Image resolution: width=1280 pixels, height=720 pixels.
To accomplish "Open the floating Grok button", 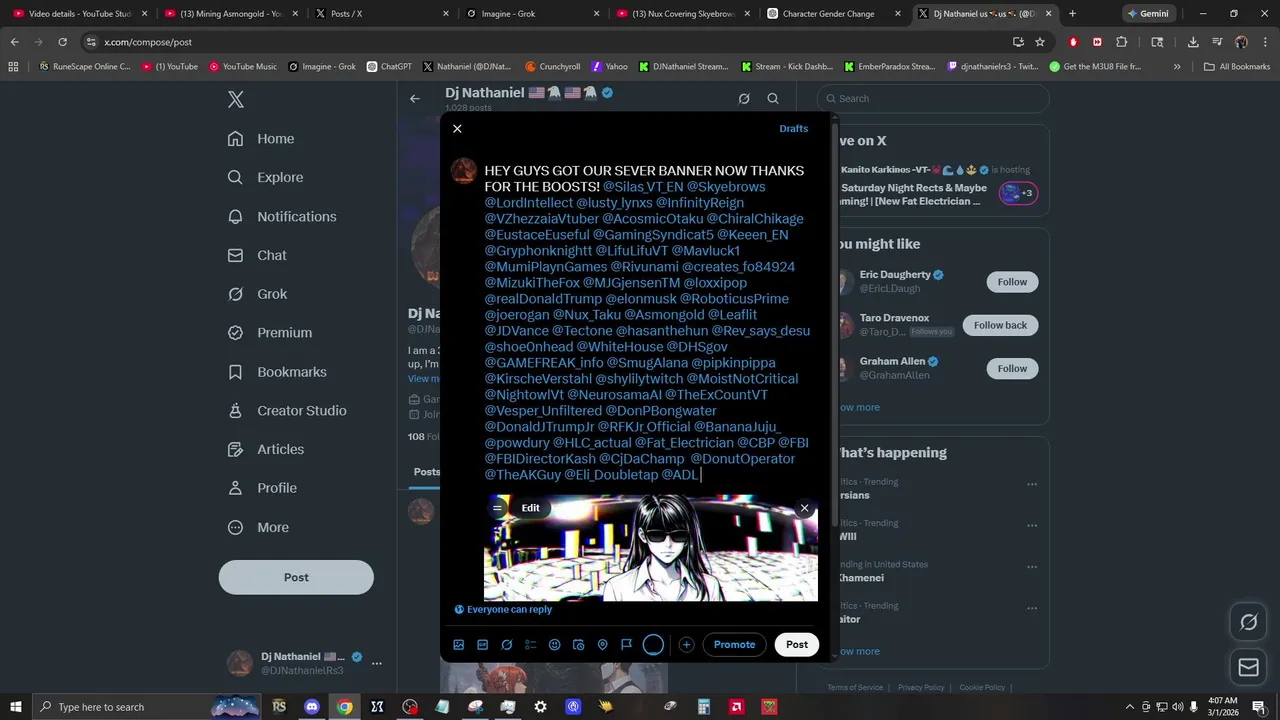I will tap(1249, 622).
